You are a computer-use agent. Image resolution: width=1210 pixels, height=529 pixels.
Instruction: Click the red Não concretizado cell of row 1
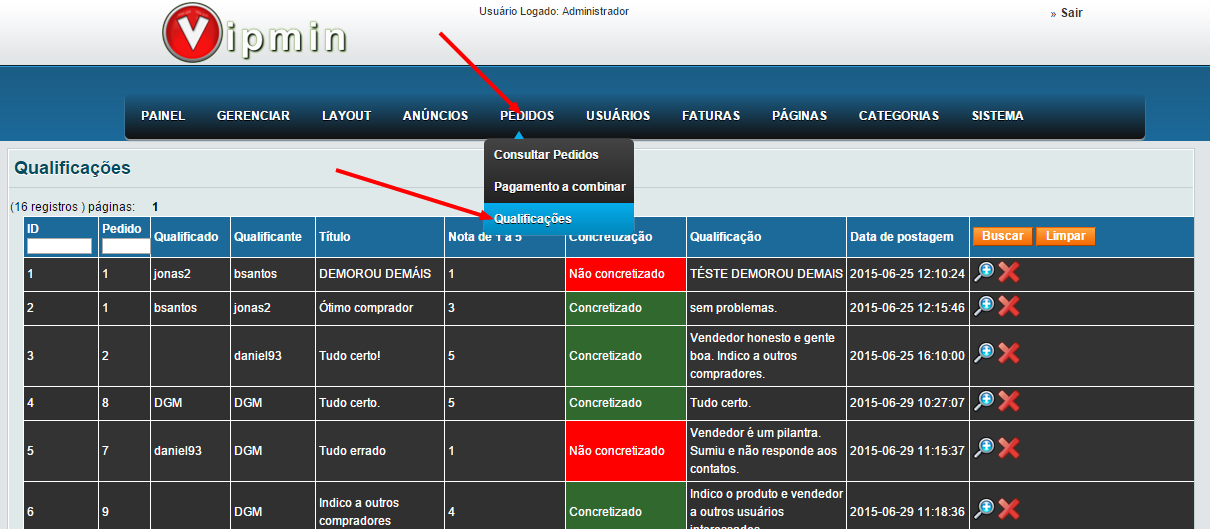click(x=625, y=274)
